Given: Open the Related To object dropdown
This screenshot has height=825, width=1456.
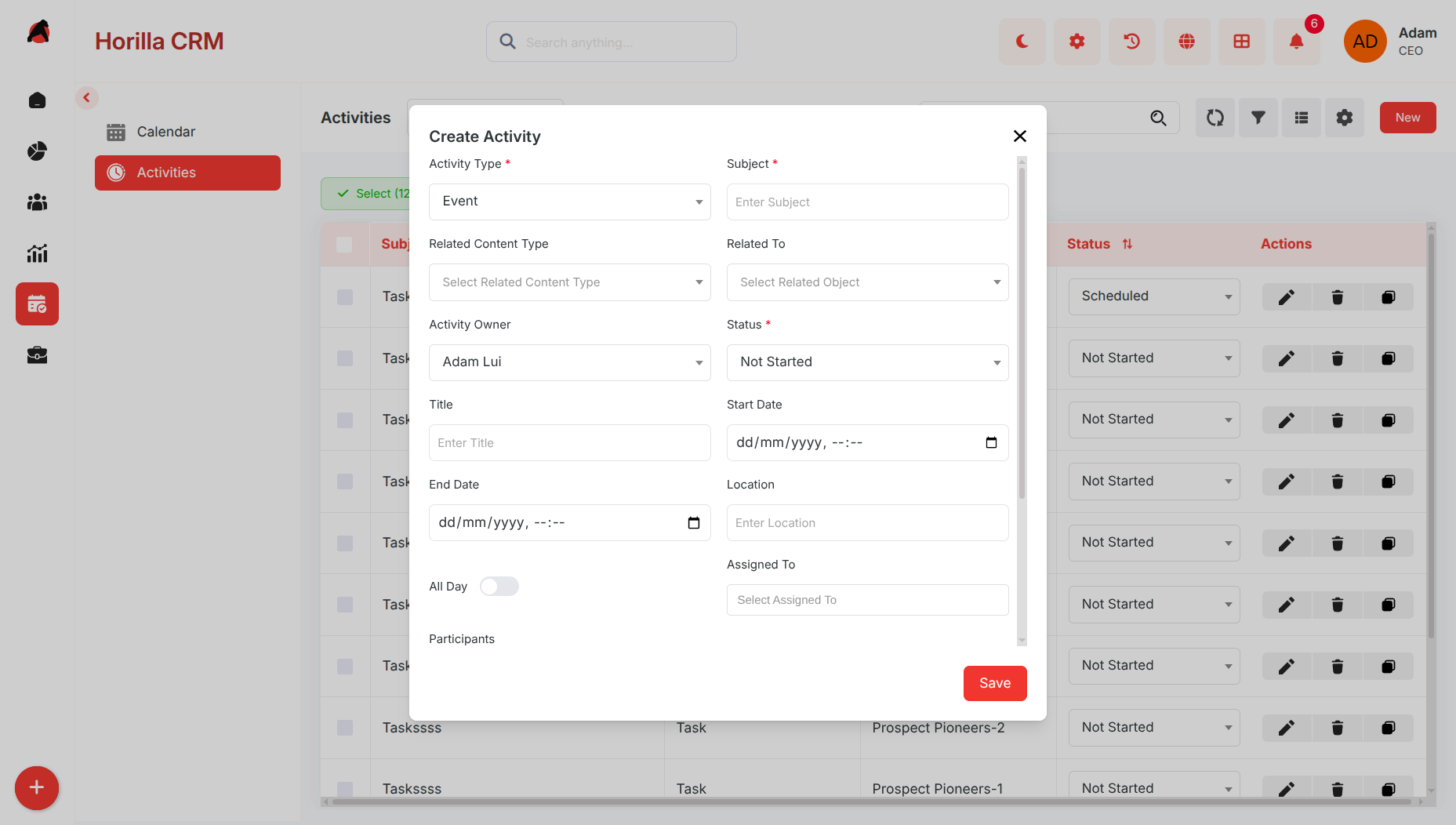Looking at the screenshot, I should coord(868,282).
